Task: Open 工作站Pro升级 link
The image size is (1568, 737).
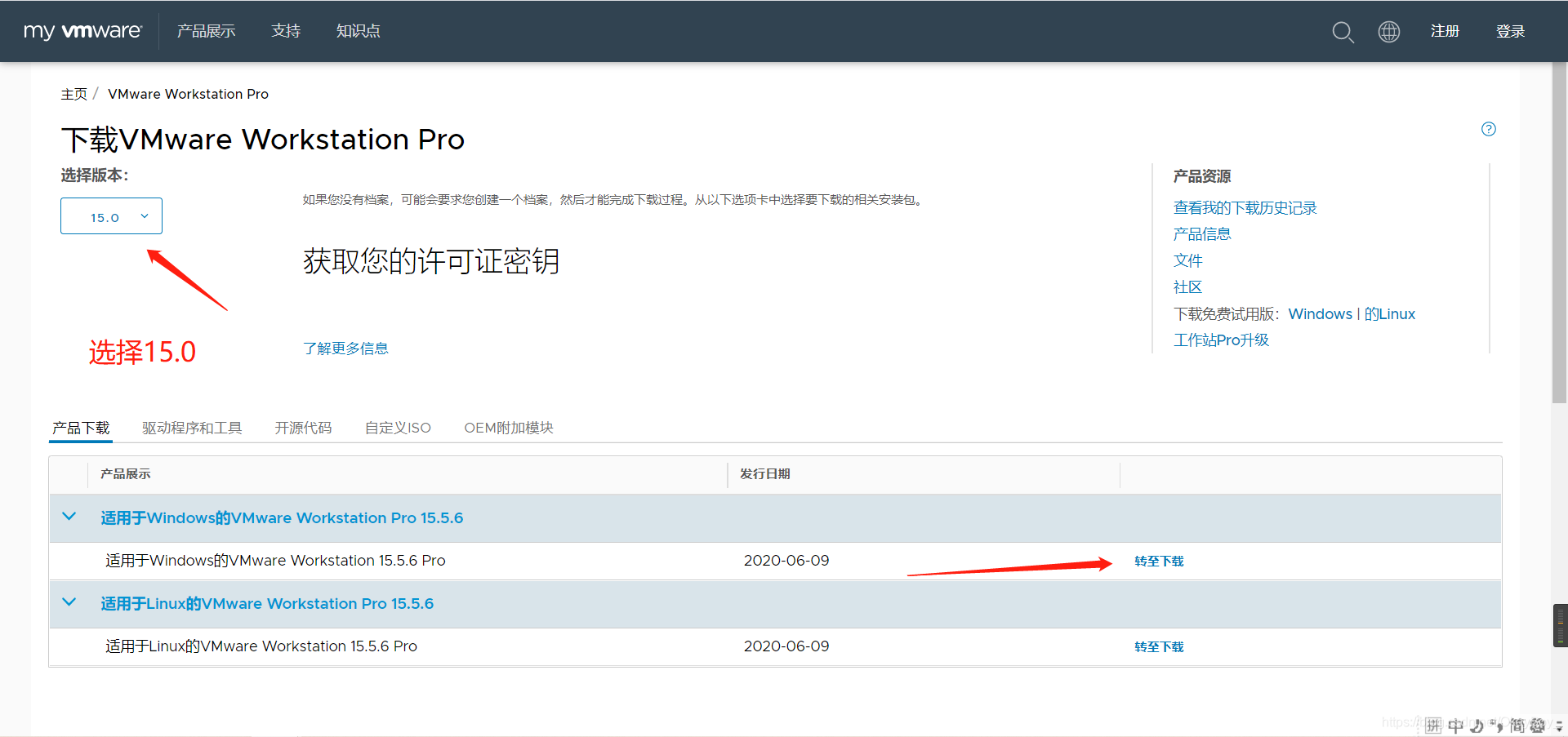Action: (1221, 340)
